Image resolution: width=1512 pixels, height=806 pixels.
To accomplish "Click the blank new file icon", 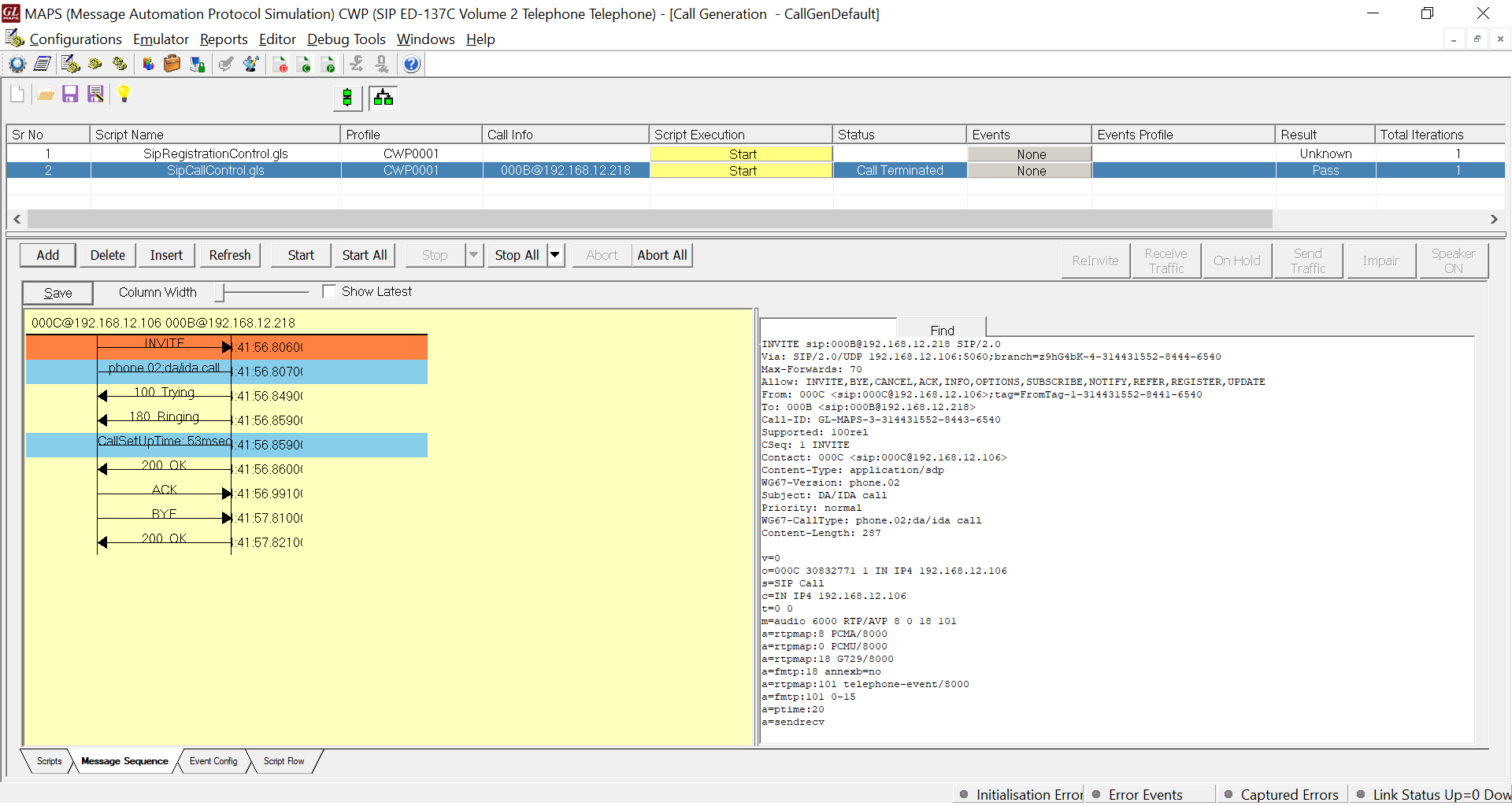I will pyautogui.click(x=17, y=94).
